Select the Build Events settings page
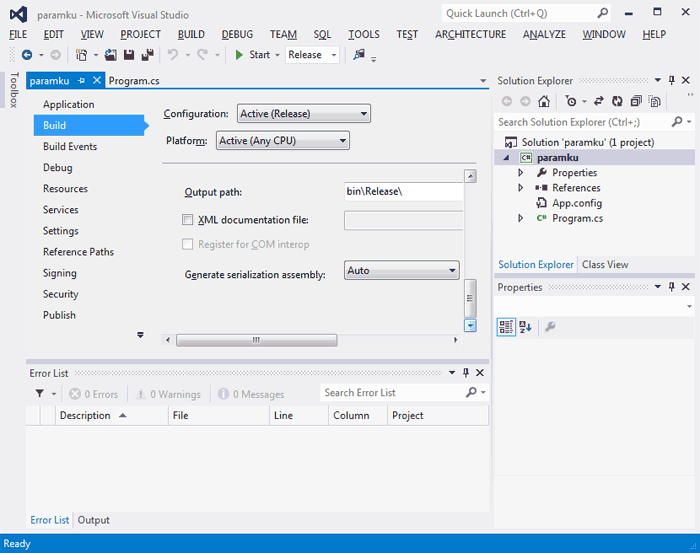Viewport: 700px width, 553px height. pos(70,146)
